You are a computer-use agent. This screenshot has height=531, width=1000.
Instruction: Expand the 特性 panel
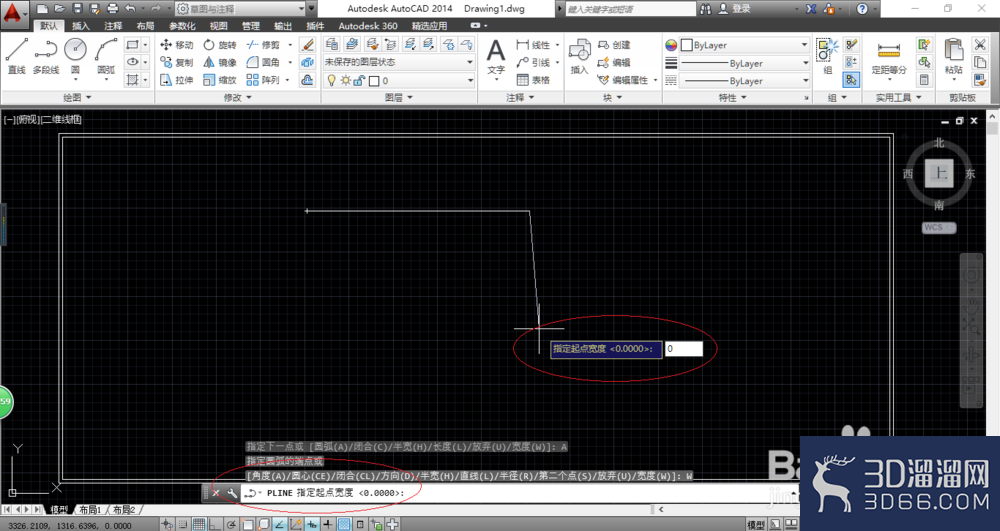732,98
